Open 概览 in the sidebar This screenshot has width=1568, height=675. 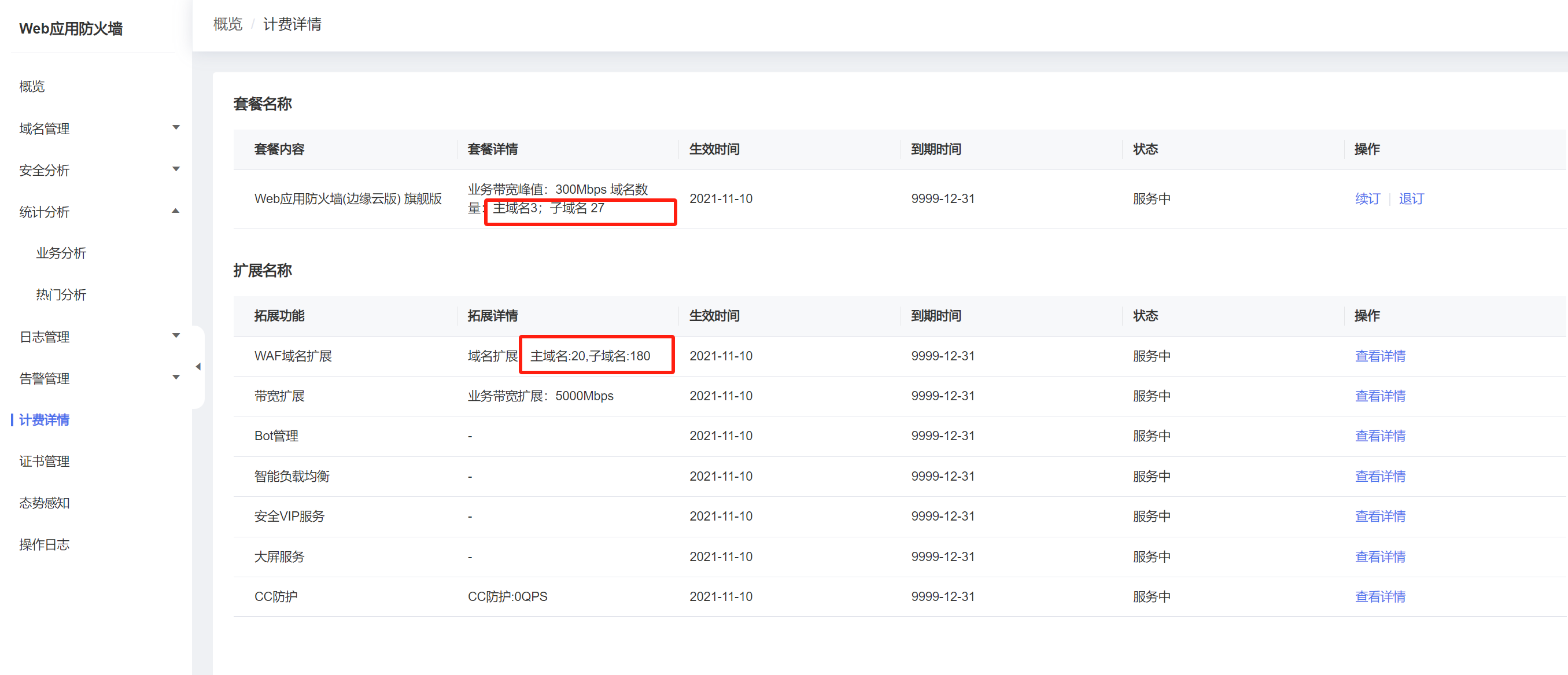coord(32,86)
